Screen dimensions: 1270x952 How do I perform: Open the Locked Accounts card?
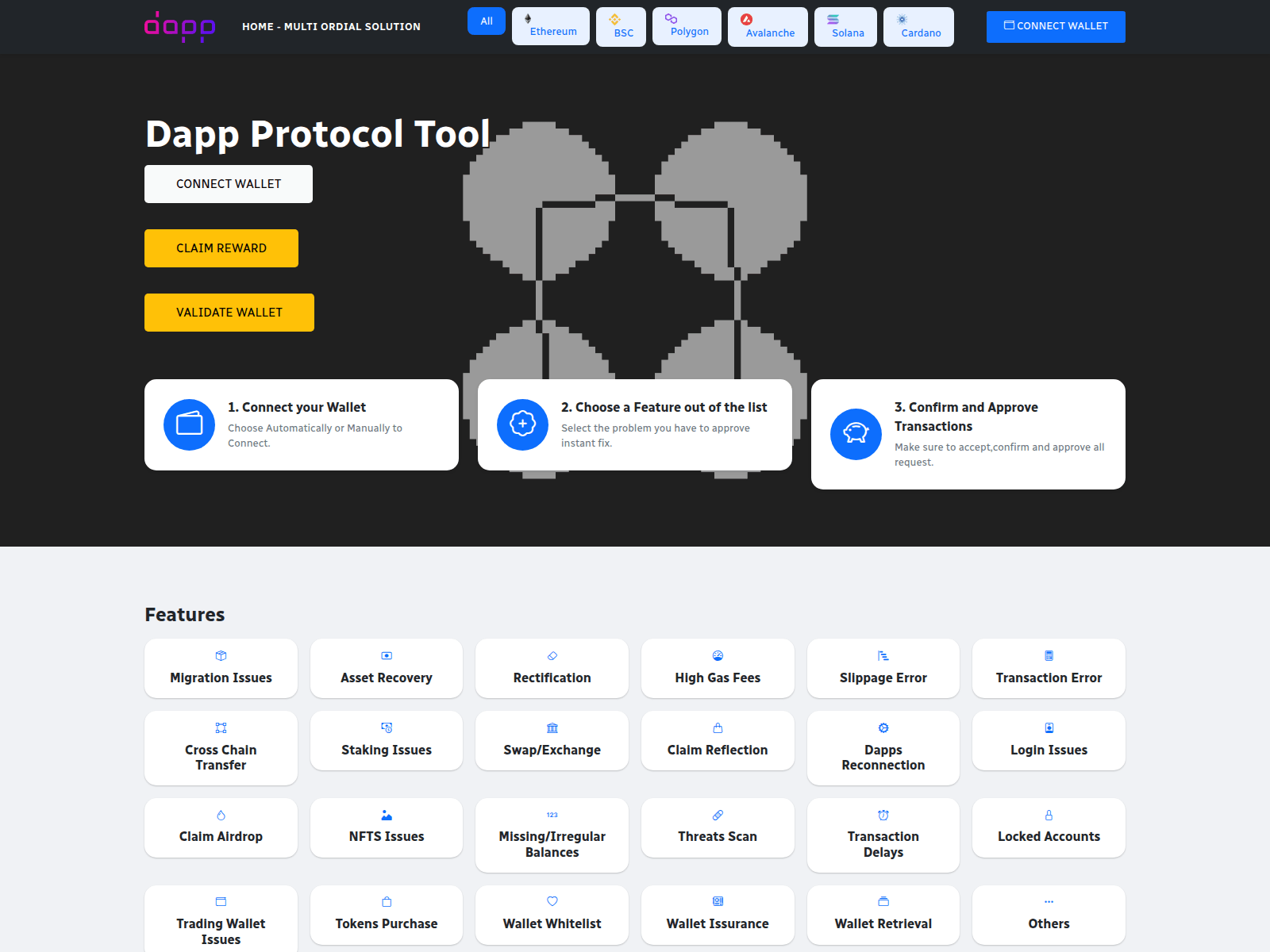click(x=1049, y=827)
